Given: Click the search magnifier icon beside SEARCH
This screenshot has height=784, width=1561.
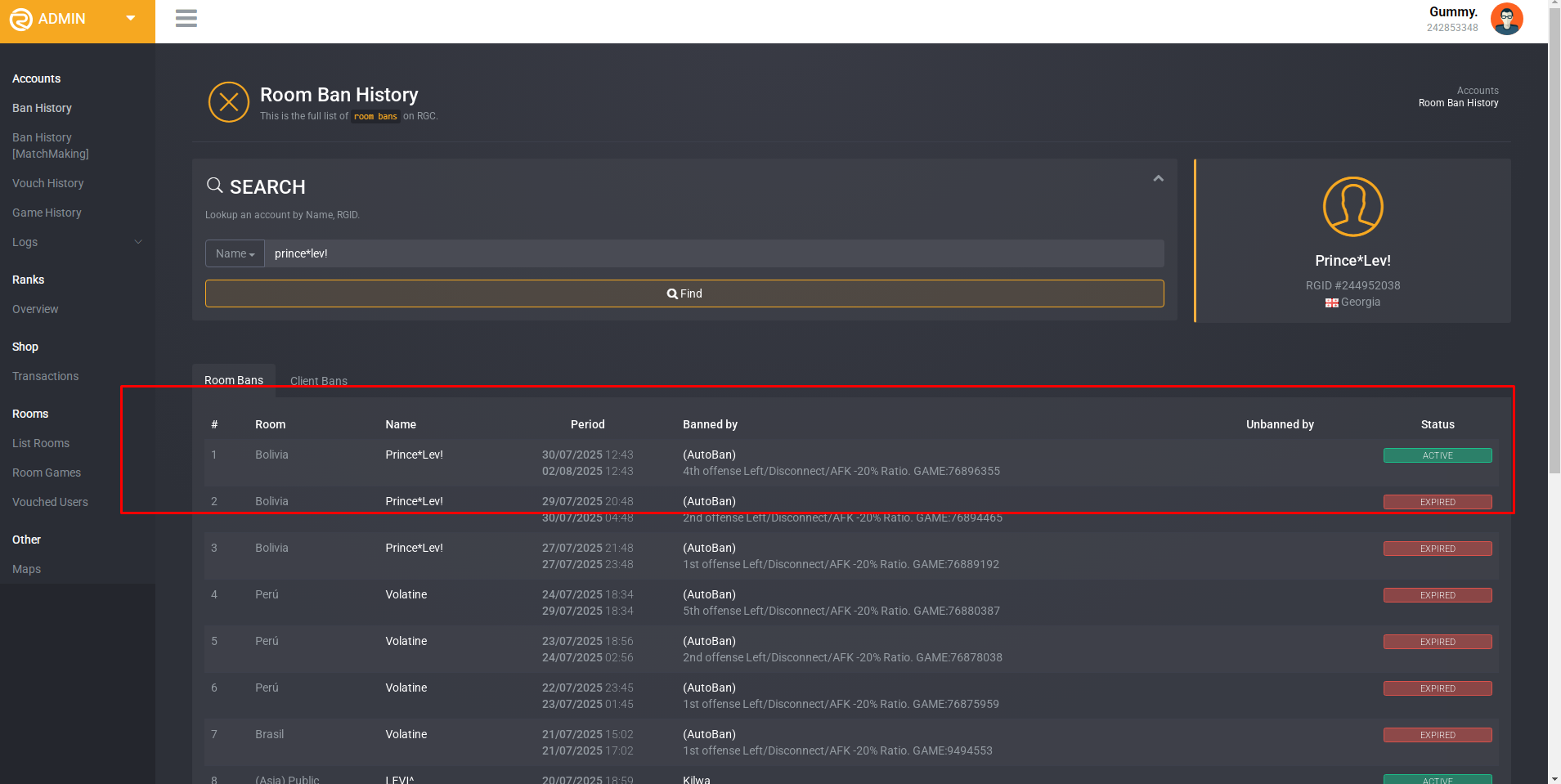Looking at the screenshot, I should [215, 186].
